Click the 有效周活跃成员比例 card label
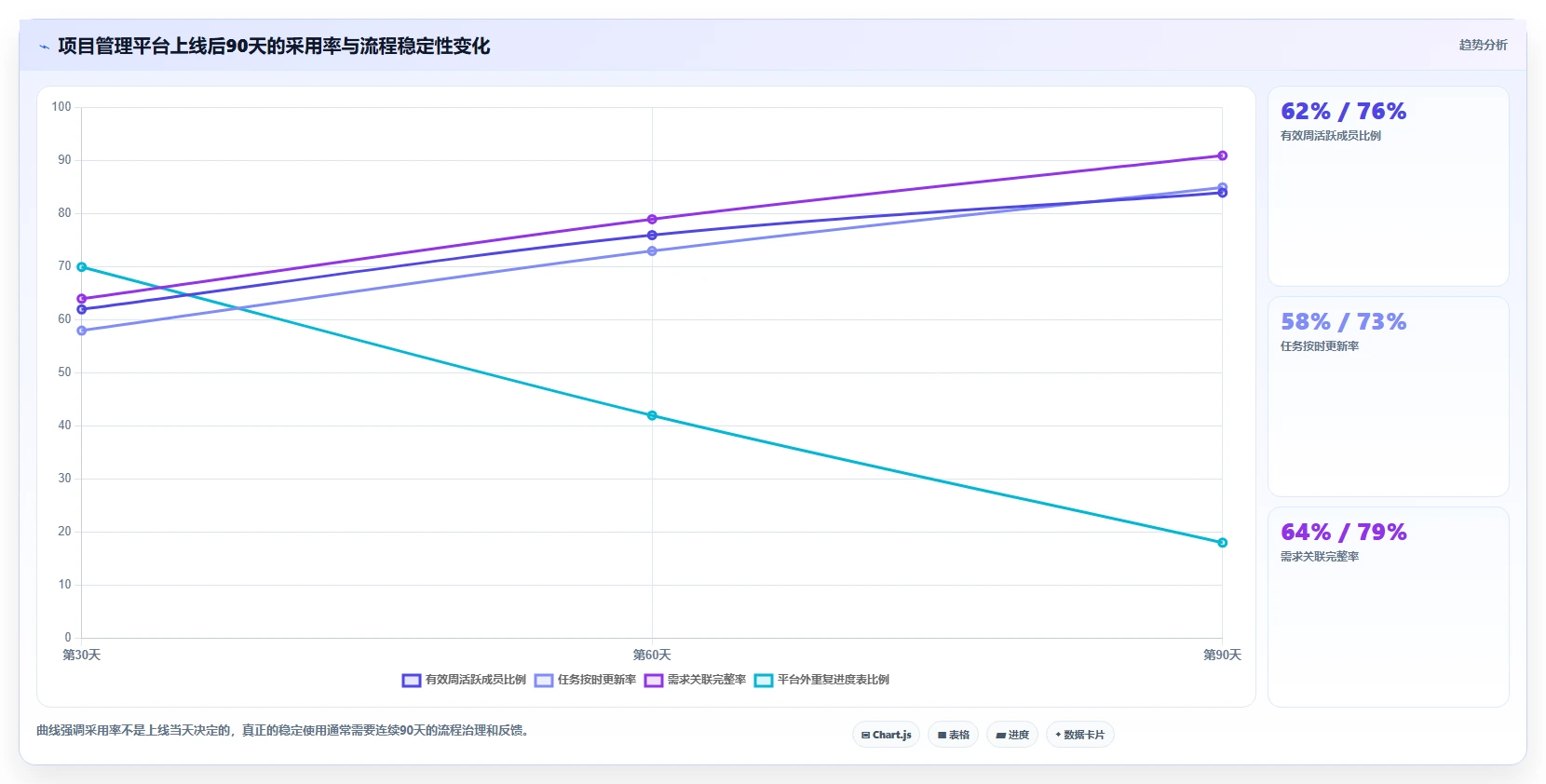 pos(1330,136)
